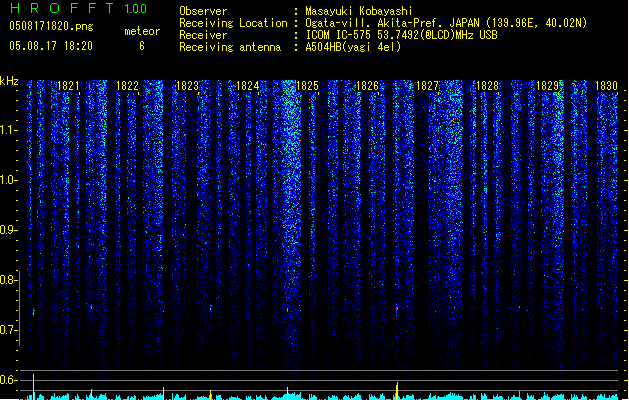Select the Ogata-vill. Akita-Pref. JAPAN location text
The image size is (629, 400).
pyautogui.click(x=446, y=23)
